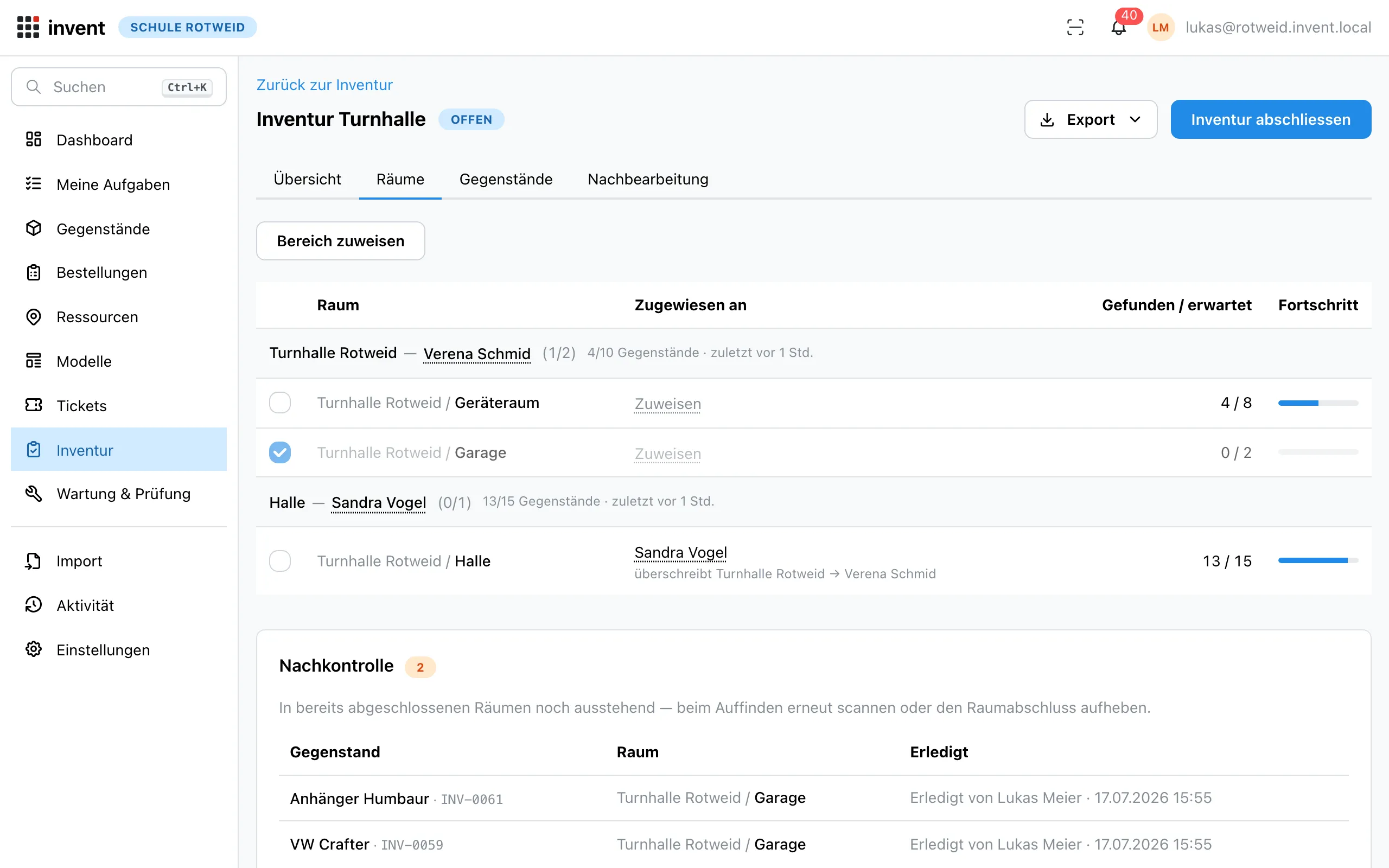Click the Raum column header in rooms table
This screenshot has height=868, width=1389.
click(x=338, y=305)
